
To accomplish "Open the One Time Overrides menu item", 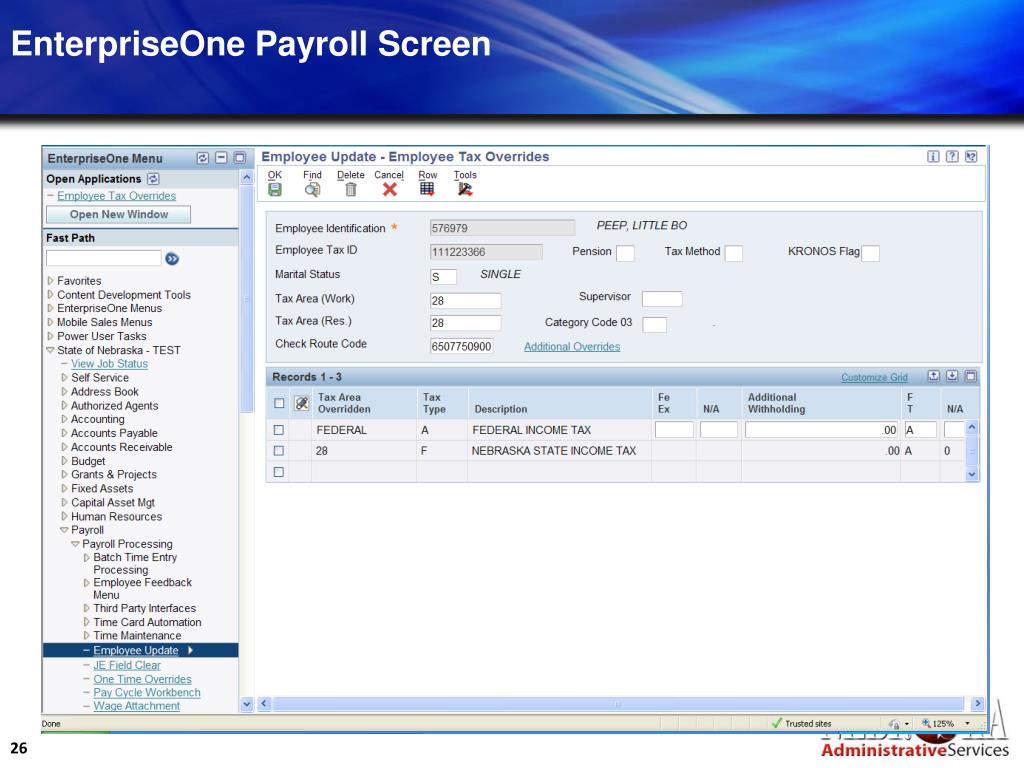I will (142, 679).
